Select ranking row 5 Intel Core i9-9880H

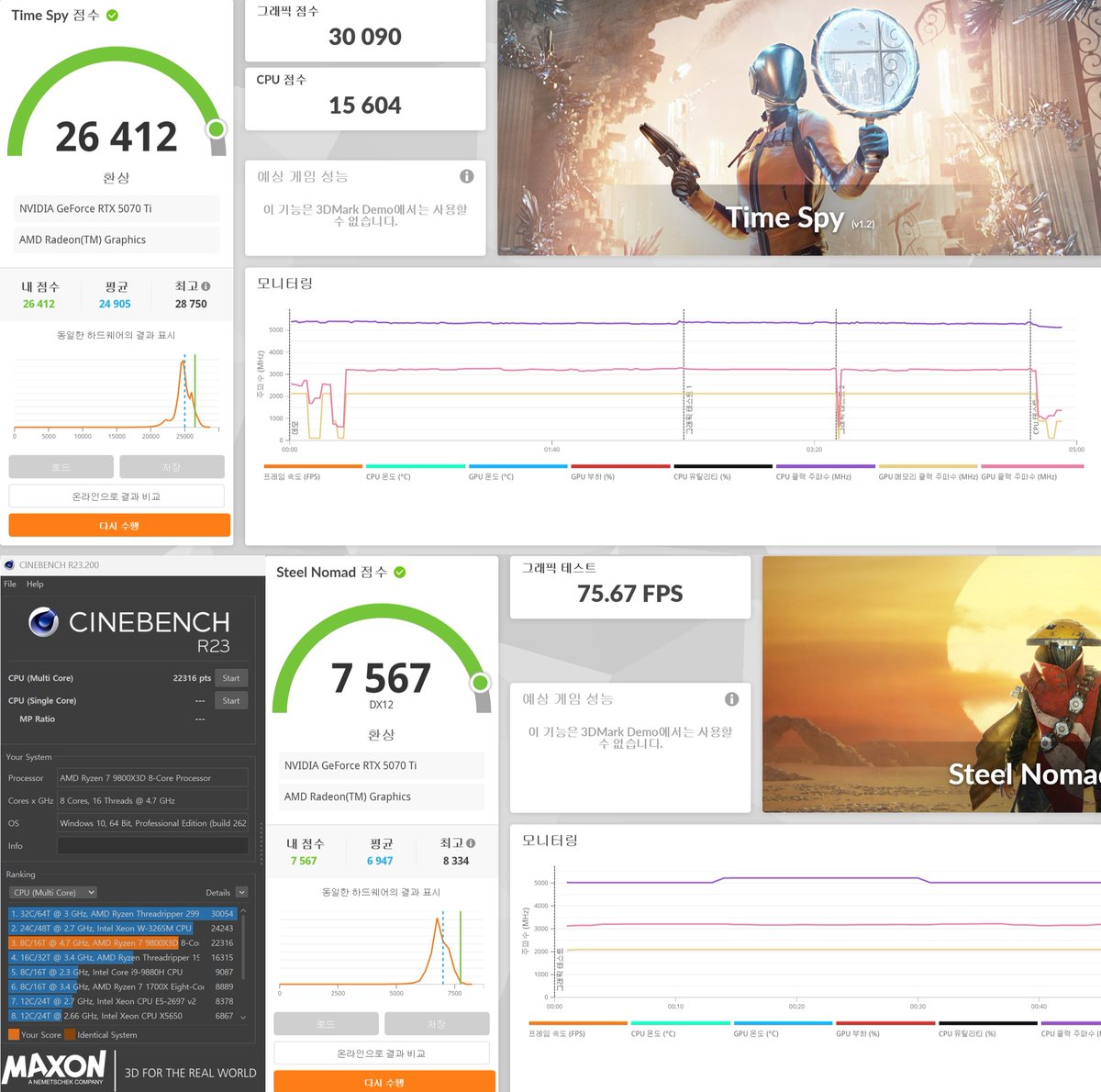[x=123, y=973]
